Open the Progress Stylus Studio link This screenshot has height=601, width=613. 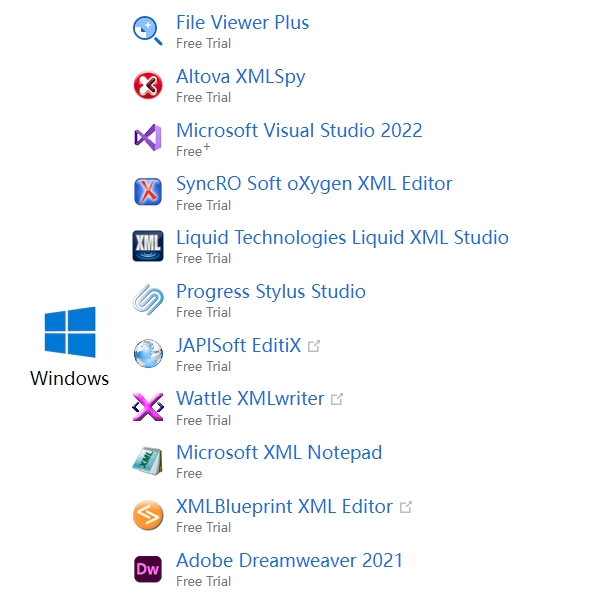tap(271, 292)
